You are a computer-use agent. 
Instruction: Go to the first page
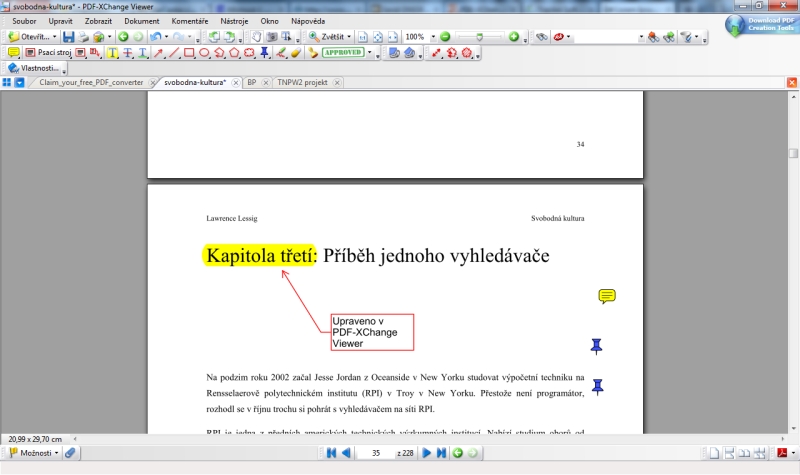(x=332, y=453)
